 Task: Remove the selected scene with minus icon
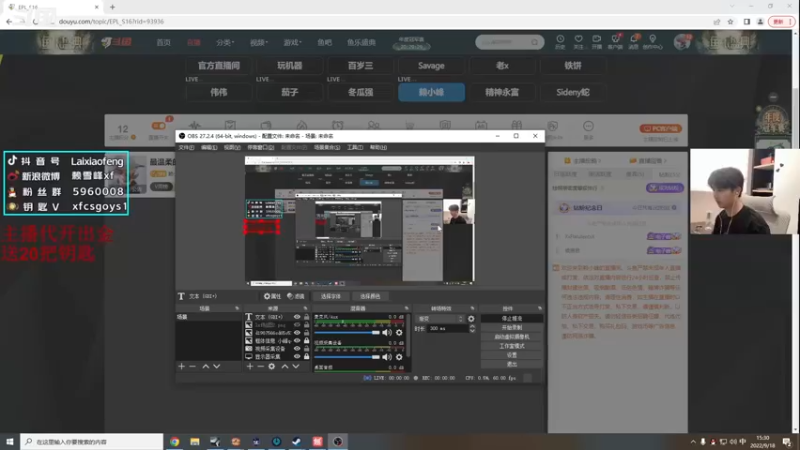[192, 366]
